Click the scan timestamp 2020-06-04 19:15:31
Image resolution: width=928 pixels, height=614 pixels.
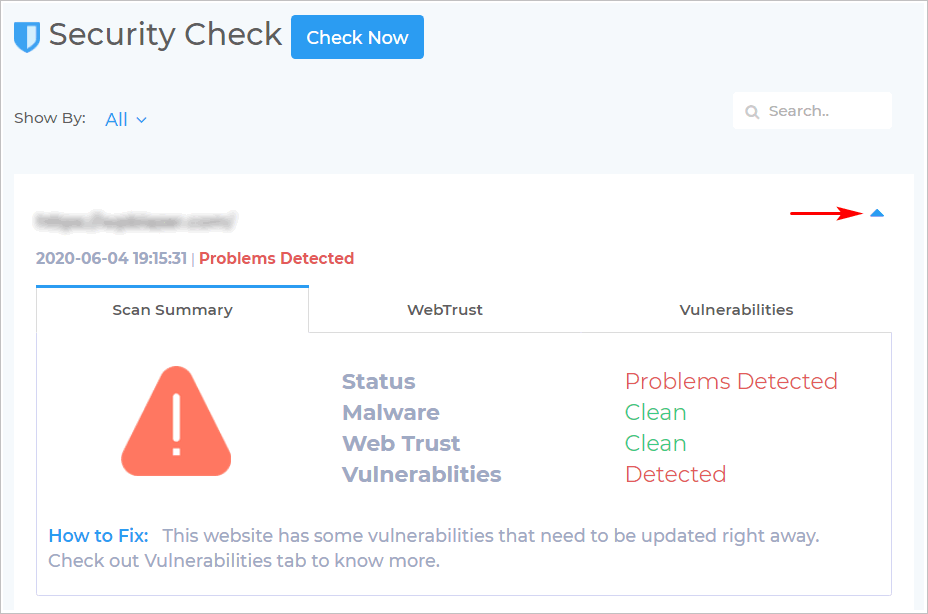click(x=111, y=258)
